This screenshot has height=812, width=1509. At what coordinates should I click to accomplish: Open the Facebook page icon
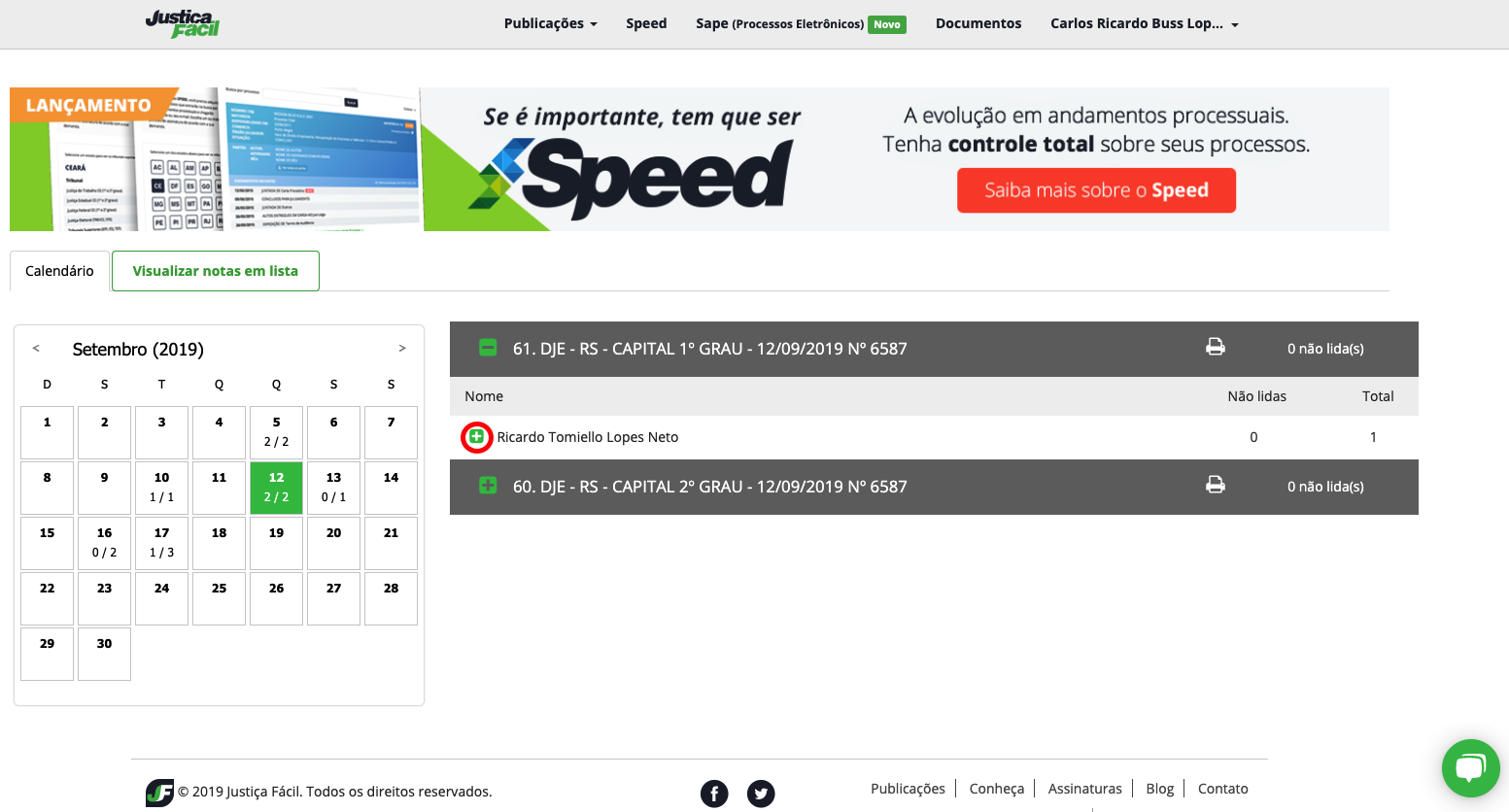714,794
